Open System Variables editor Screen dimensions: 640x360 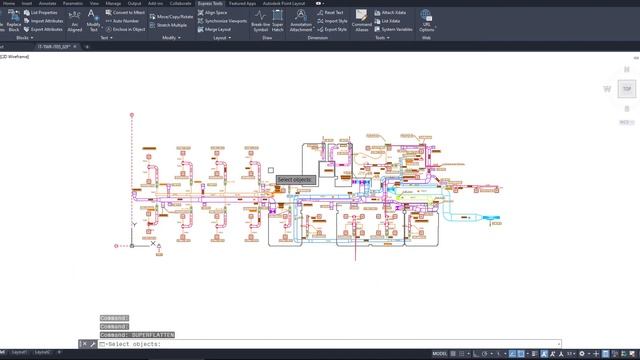coord(393,29)
